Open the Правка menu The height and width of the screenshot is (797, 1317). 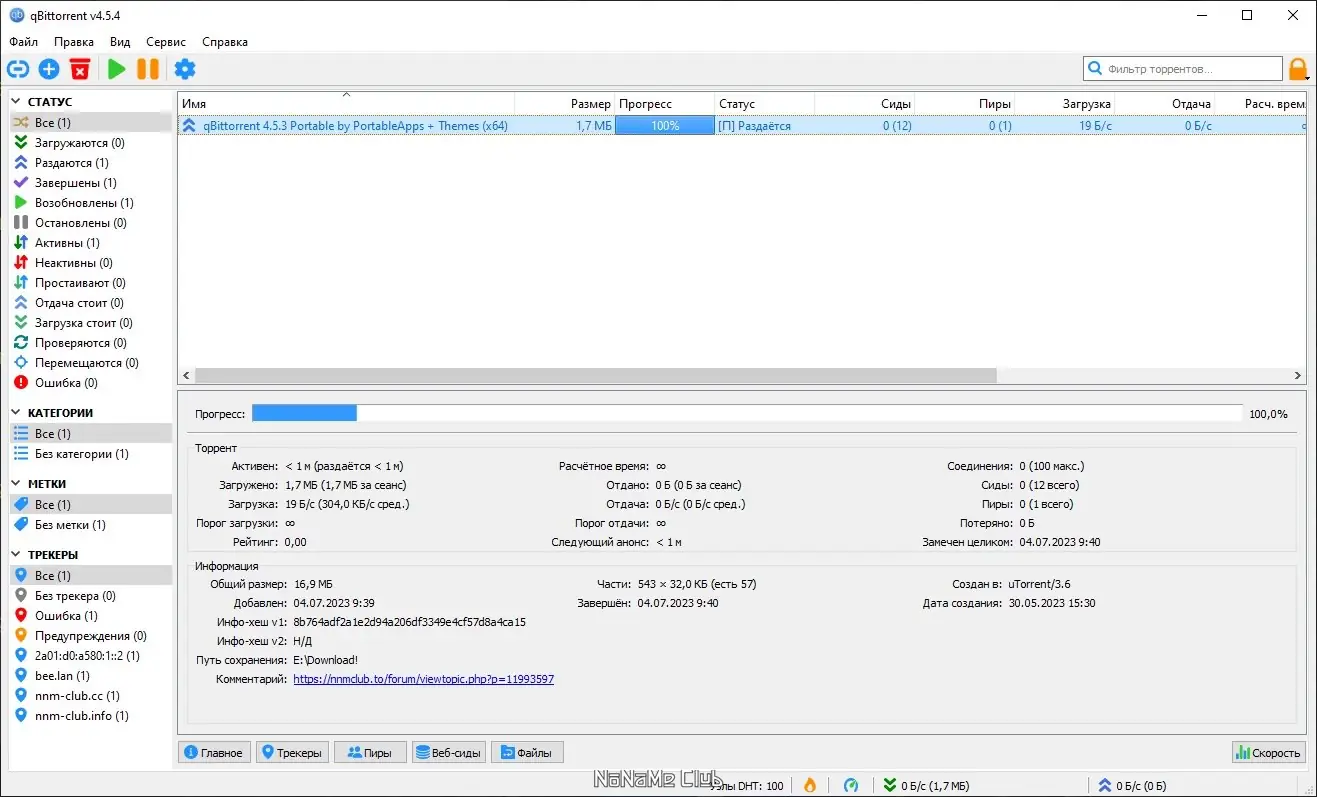click(74, 42)
